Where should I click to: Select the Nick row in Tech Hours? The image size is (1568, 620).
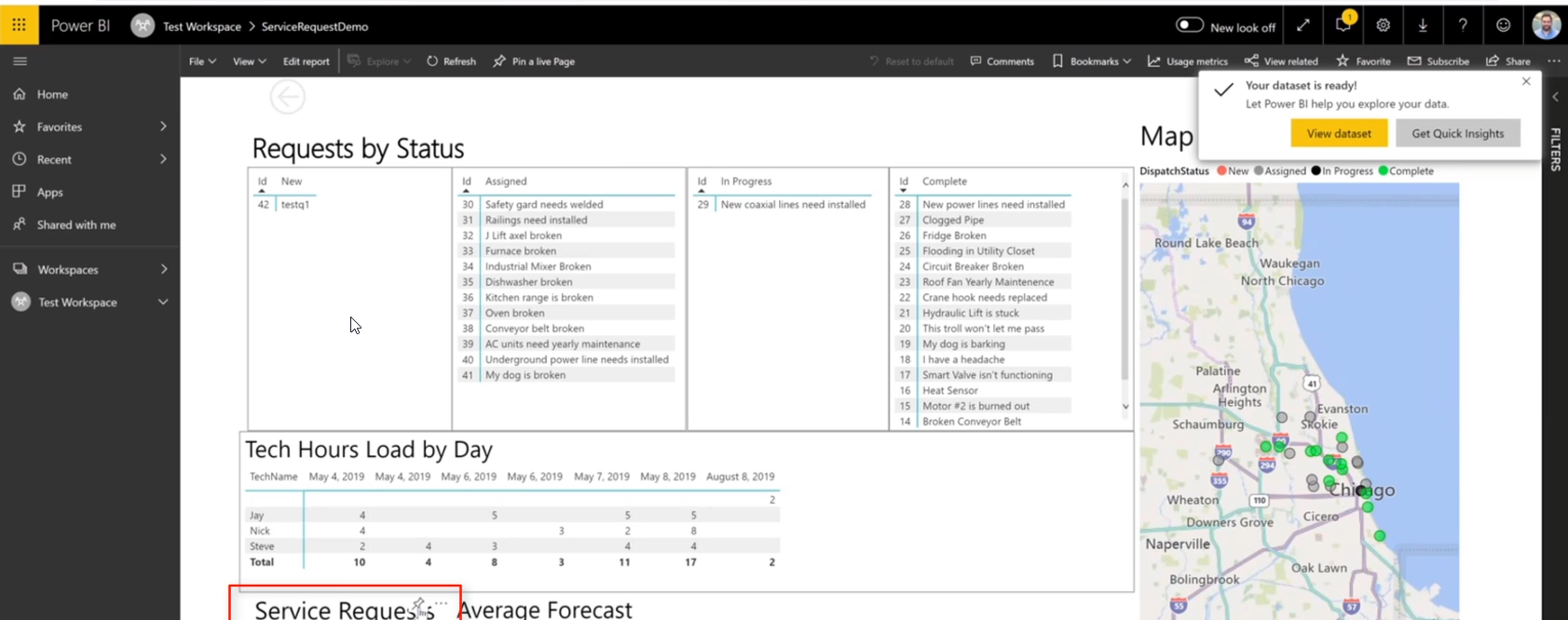(x=512, y=531)
